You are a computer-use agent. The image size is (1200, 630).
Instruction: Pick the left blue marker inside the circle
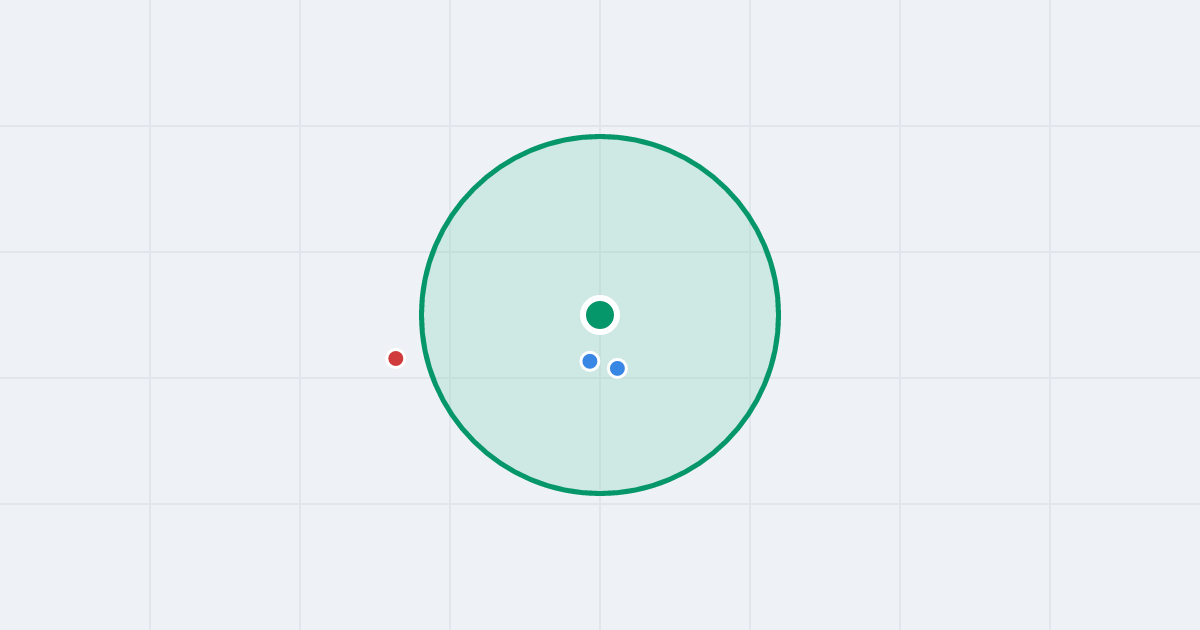click(x=590, y=361)
